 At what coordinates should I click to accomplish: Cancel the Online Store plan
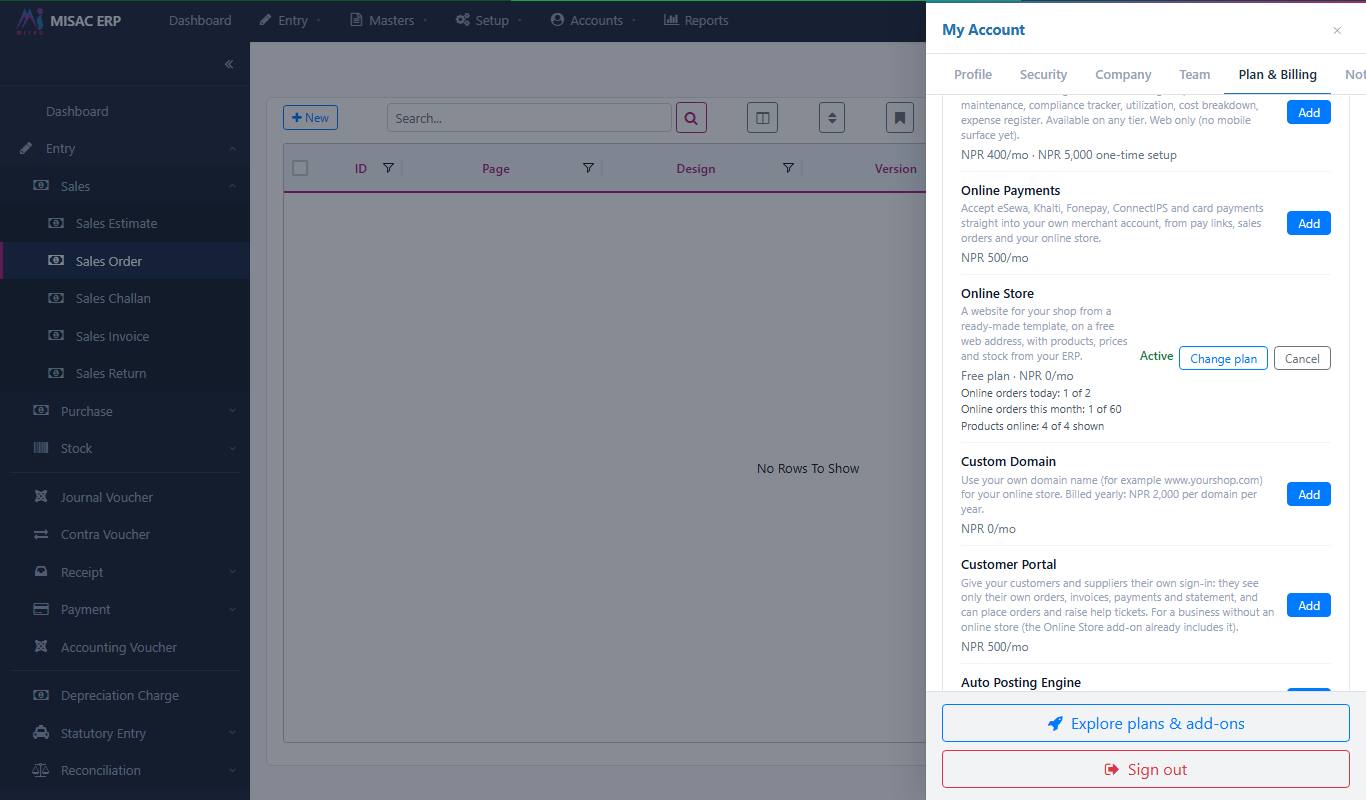tap(1302, 358)
